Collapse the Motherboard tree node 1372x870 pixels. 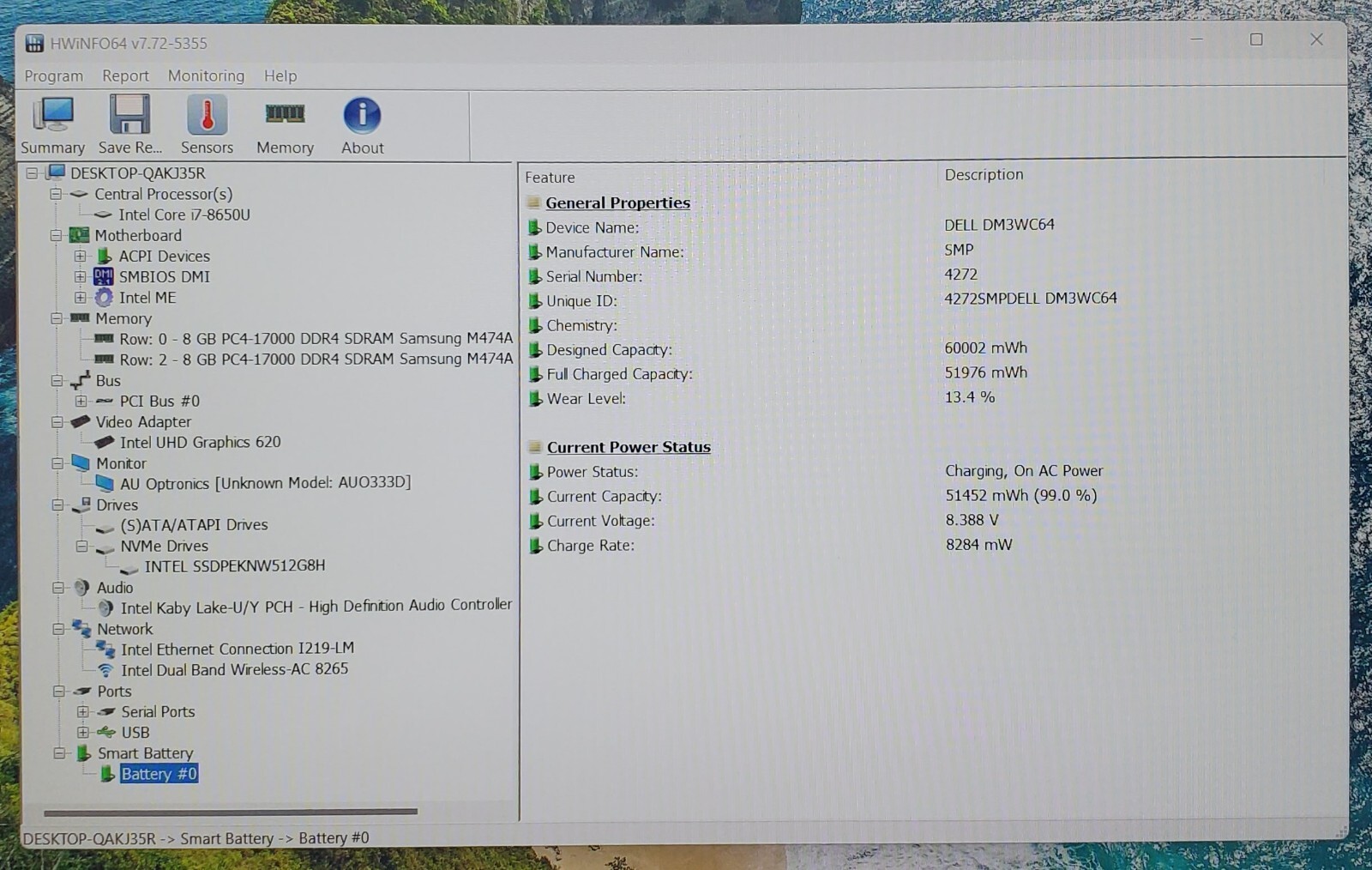56,235
